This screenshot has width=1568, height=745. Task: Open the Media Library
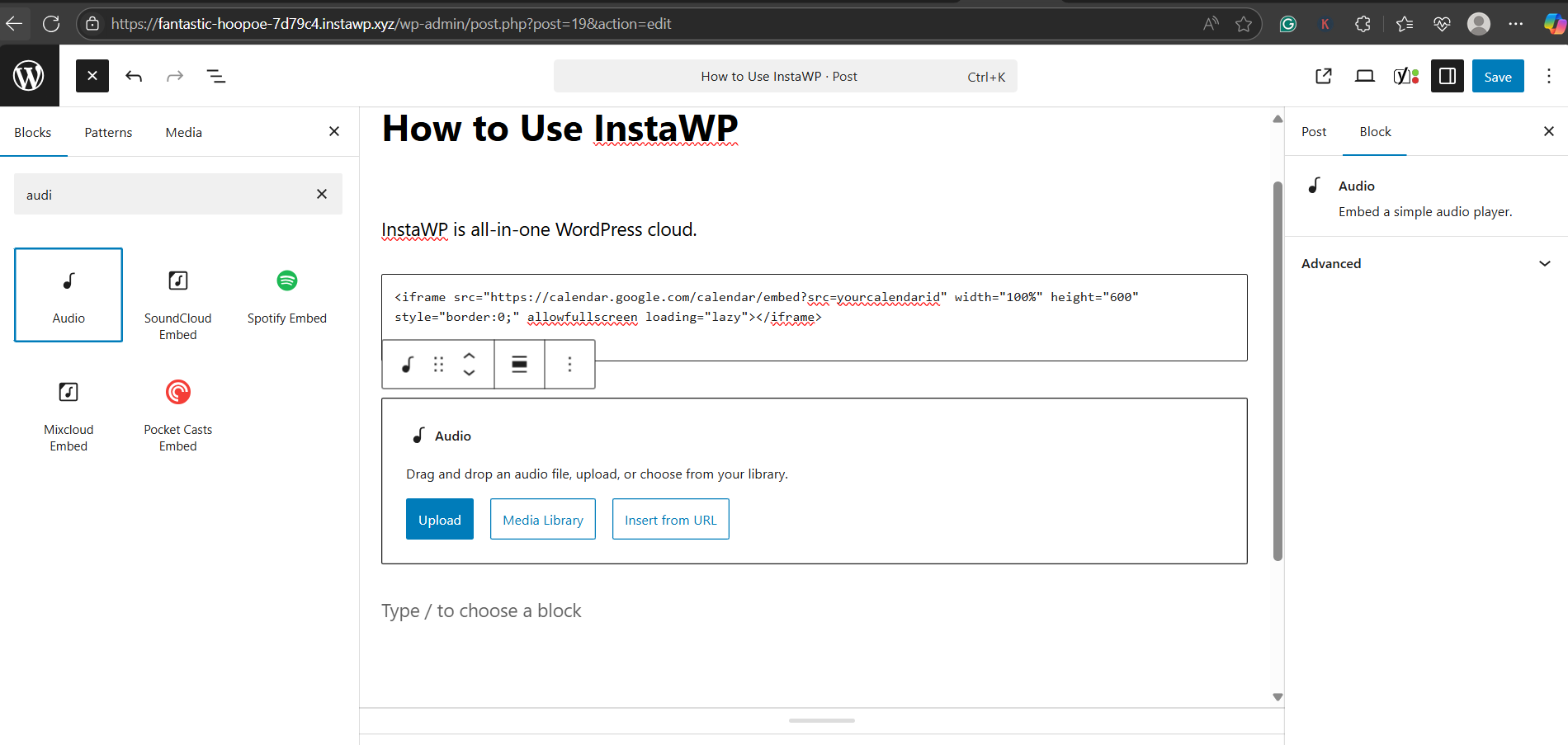point(543,519)
